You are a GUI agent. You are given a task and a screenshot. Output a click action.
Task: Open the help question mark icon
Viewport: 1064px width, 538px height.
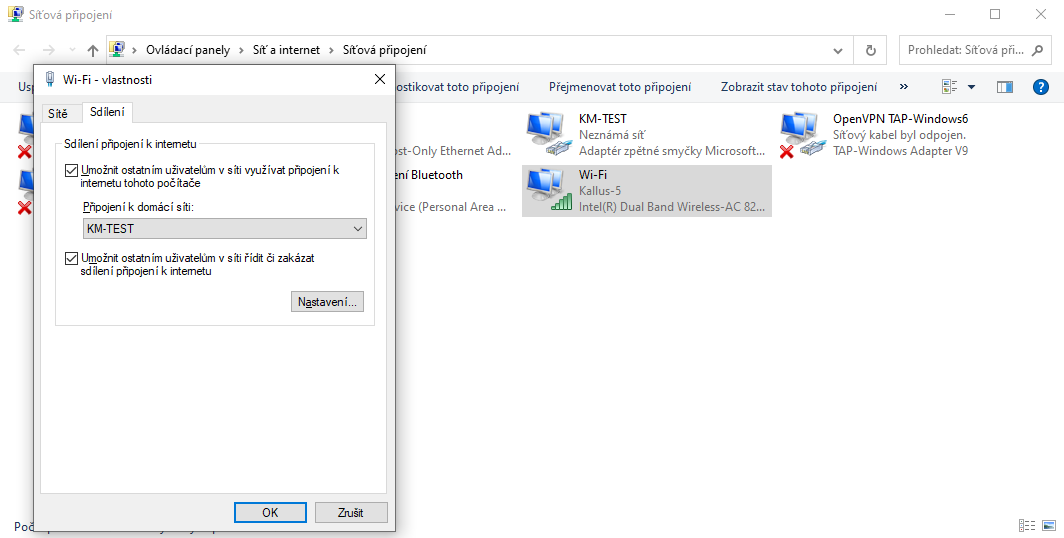pyautogui.click(x=1040, y=87)
